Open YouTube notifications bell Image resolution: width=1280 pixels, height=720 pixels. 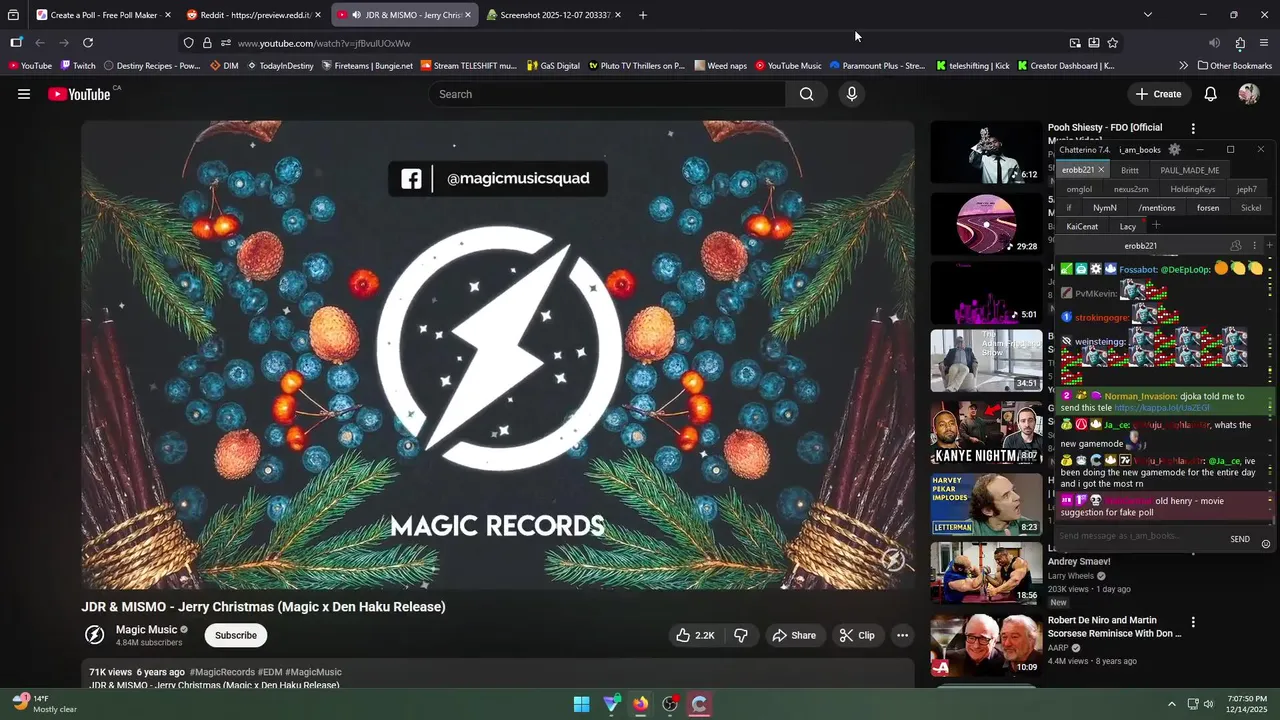pos(1210,94)
